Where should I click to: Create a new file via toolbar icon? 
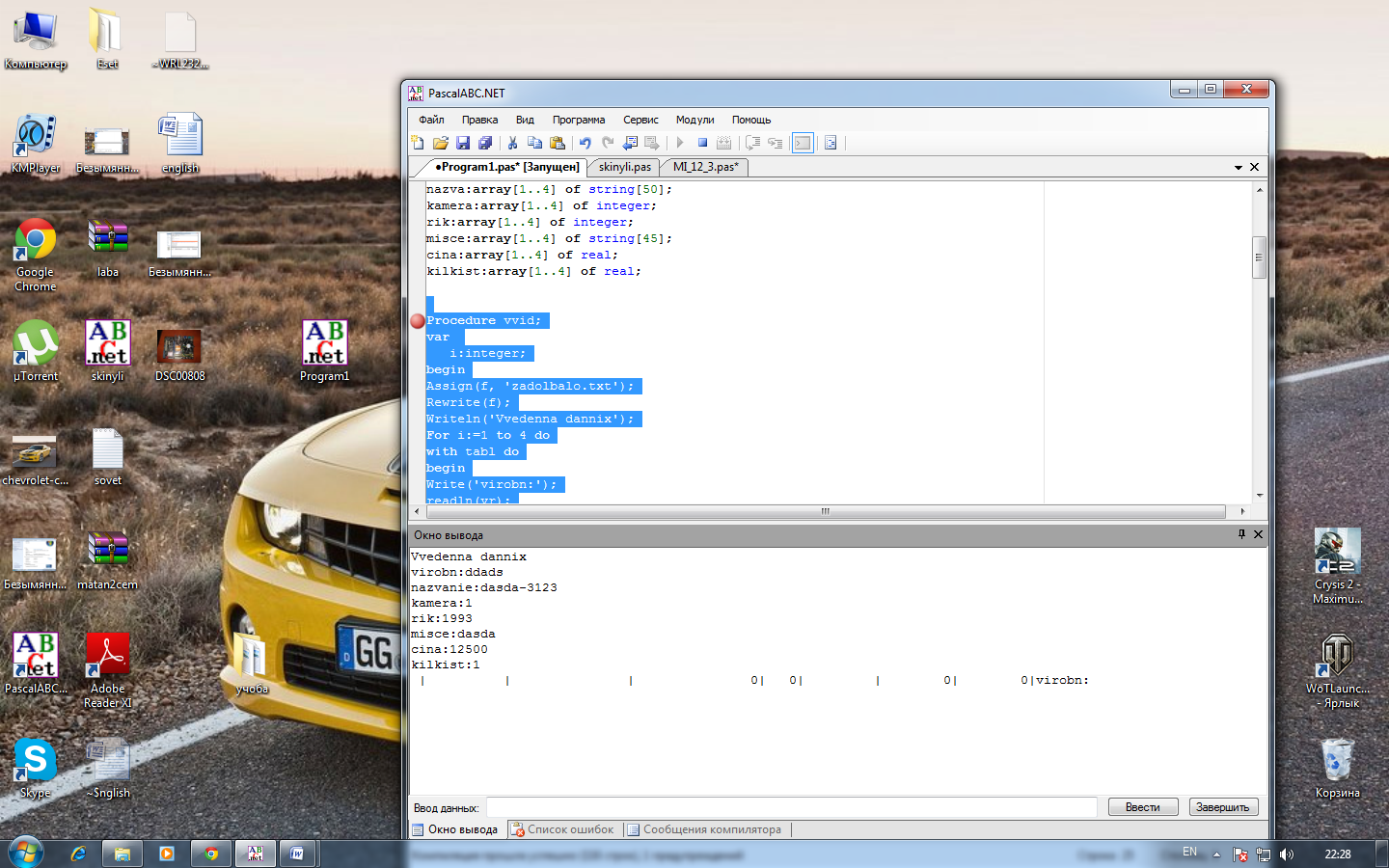coord(418,143)
